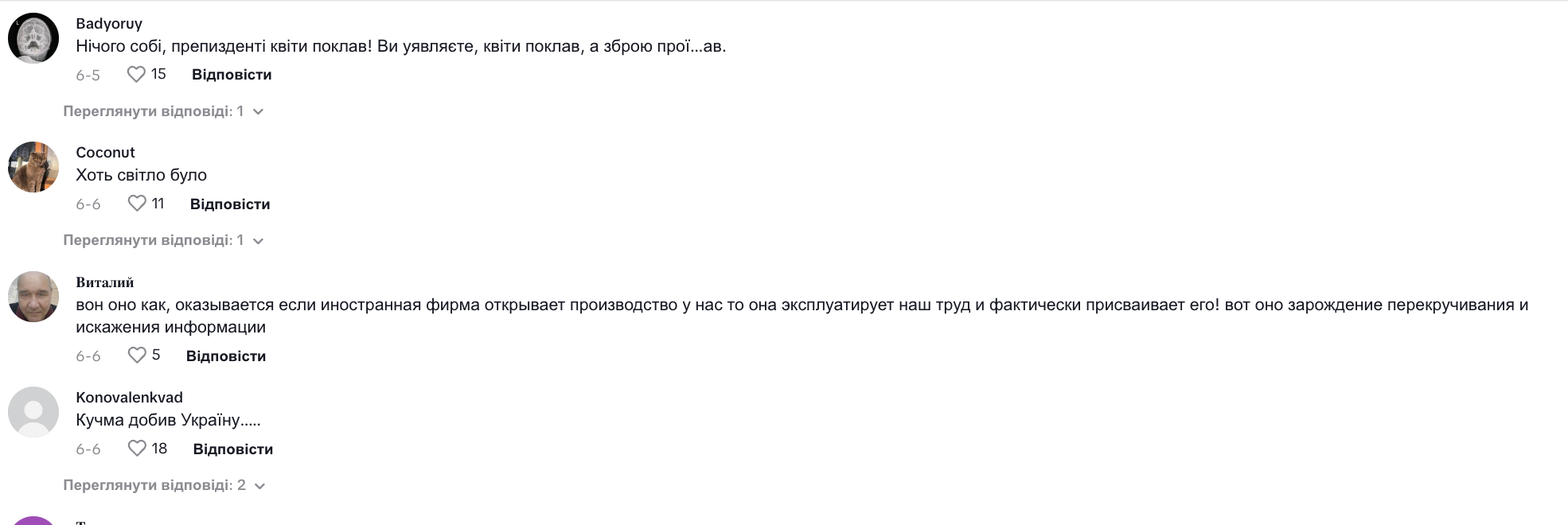Open the Konovalenkvad username link
The width and height of the screenshot is (1568, 525).
point(129,398)
